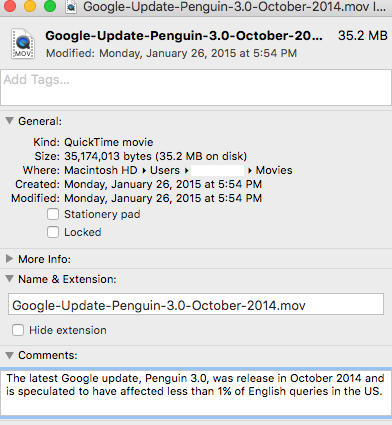392x425 pixels.
Task: Click inside the Comments text box
Action: point(196,393)
